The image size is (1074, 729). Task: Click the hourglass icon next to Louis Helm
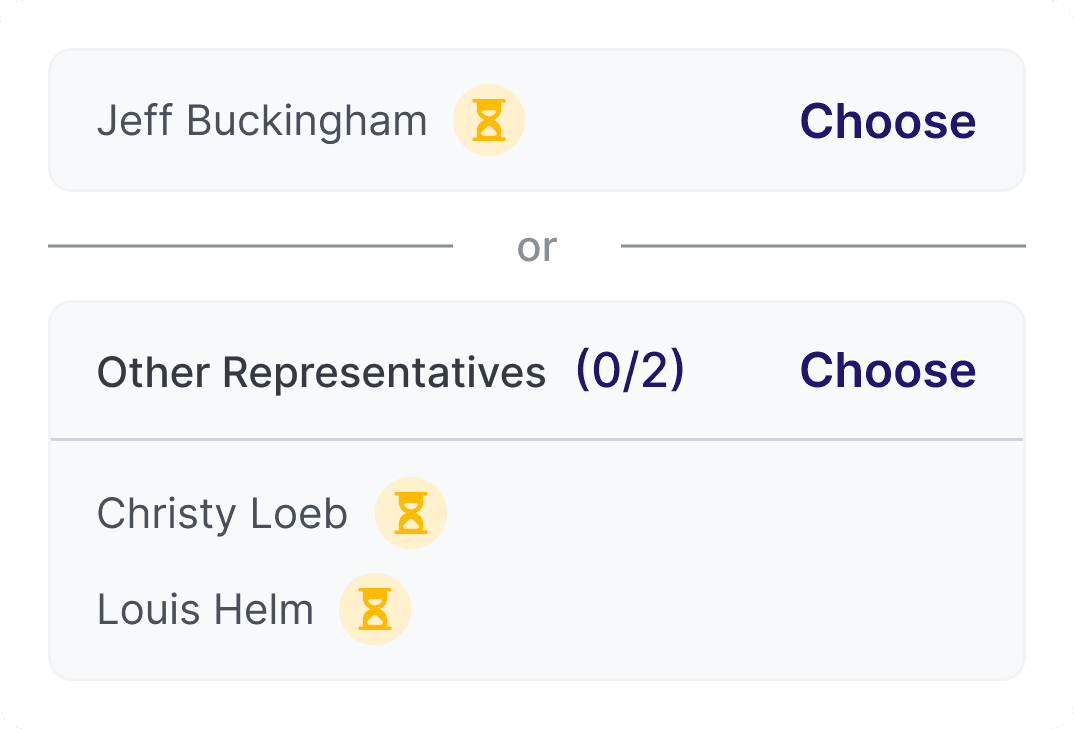[375, 609]
